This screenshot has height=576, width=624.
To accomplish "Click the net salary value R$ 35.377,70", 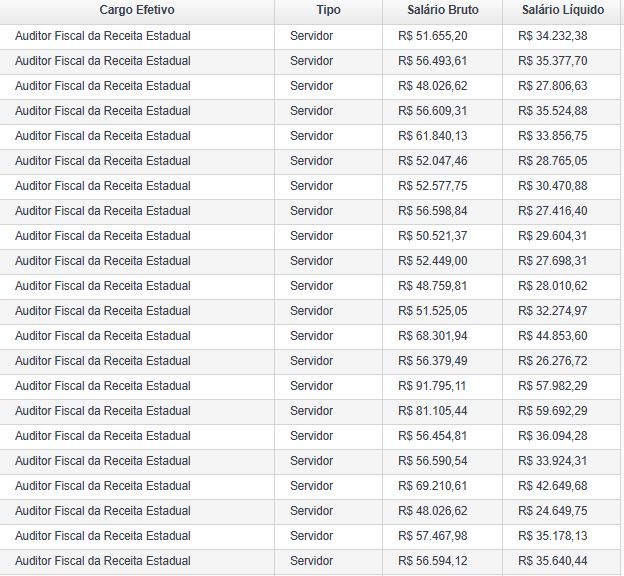I will (x=553, y=61).
